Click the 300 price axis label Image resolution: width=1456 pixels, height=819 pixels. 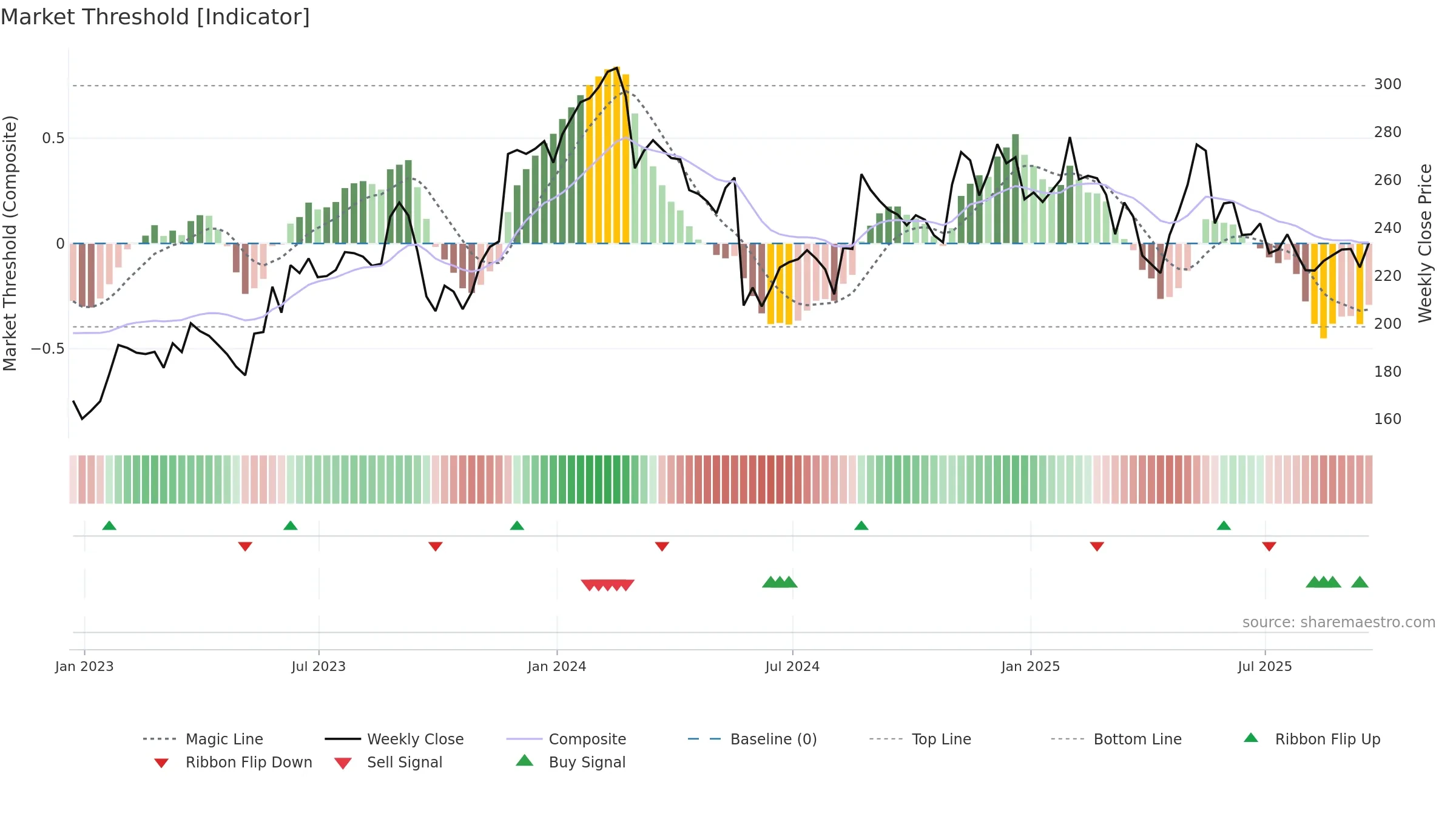[x=1387, y=84]
